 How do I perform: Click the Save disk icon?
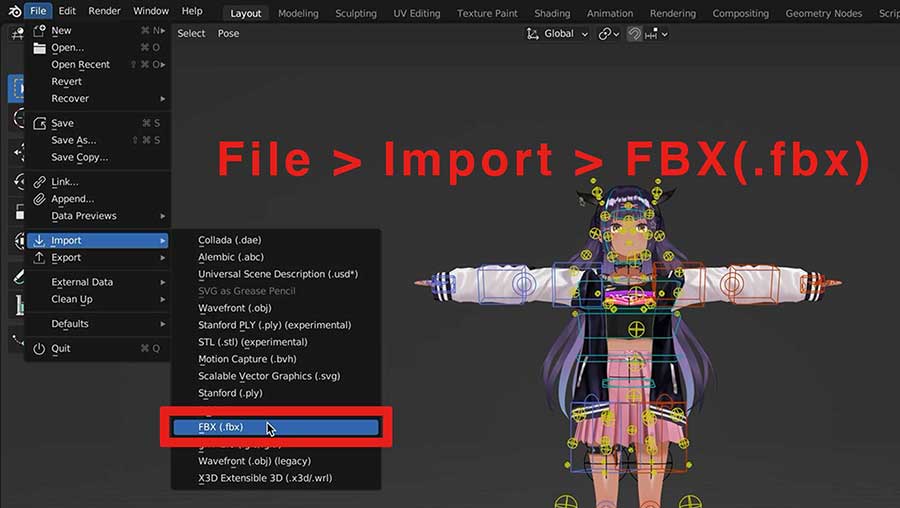[x=39, y=123]
